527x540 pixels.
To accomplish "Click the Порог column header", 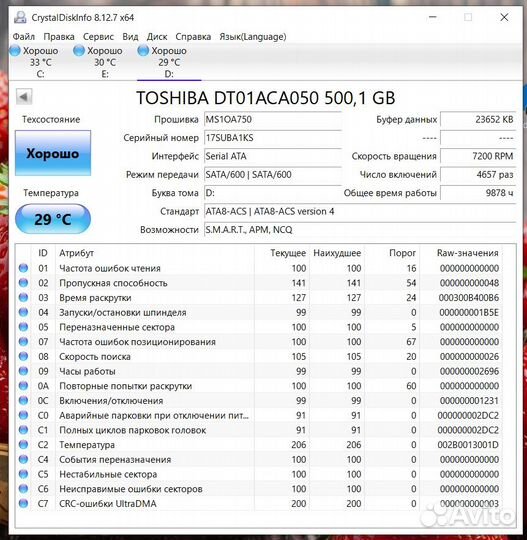I will pos(402,253).
